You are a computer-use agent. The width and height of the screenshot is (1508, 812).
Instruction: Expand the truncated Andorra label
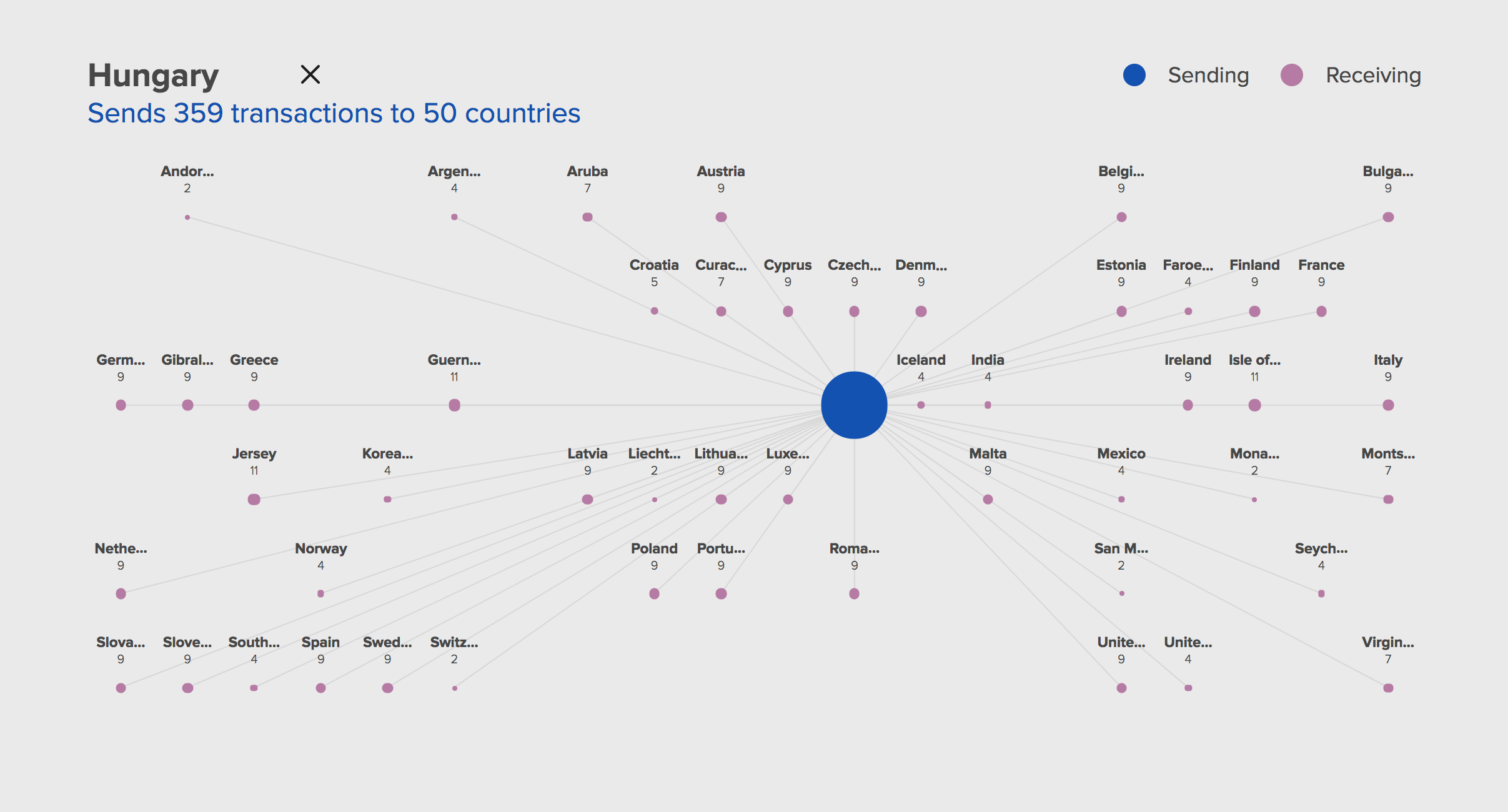tap(187, 171)
